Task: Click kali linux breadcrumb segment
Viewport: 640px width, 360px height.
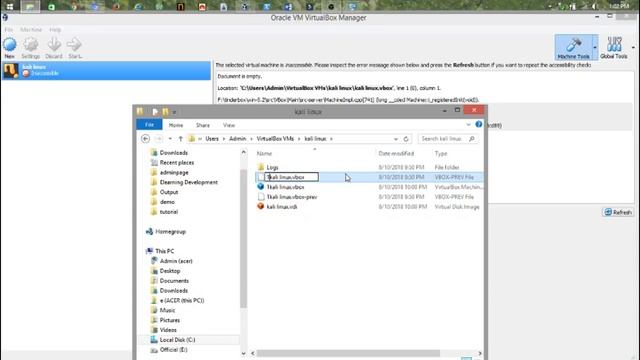Action: (315, 139)
